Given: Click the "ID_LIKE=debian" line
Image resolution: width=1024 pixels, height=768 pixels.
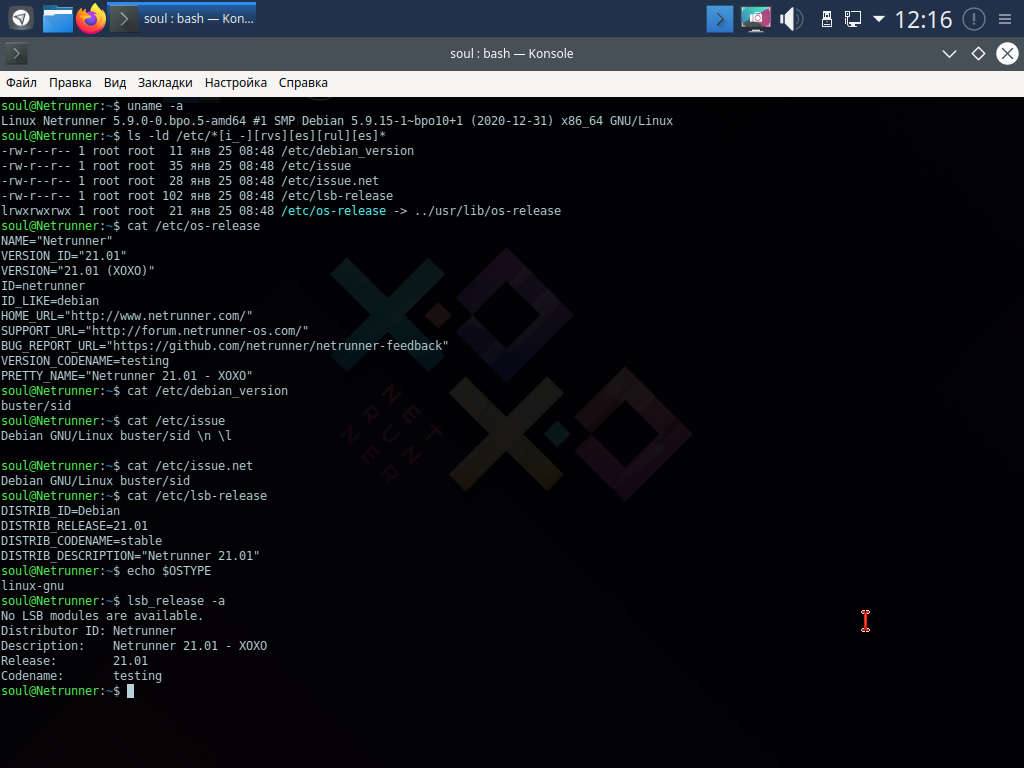Looking at the screenshot, I should [50, 301].
